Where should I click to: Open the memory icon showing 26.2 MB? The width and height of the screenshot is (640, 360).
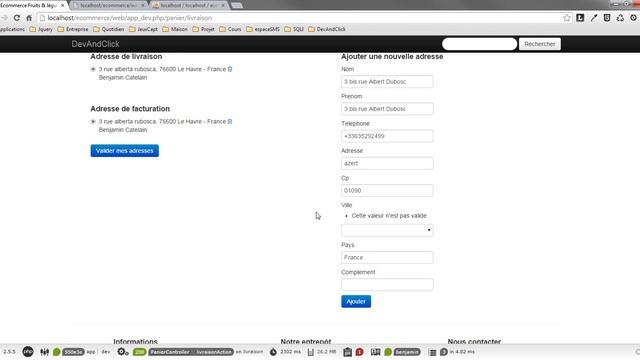311,352
